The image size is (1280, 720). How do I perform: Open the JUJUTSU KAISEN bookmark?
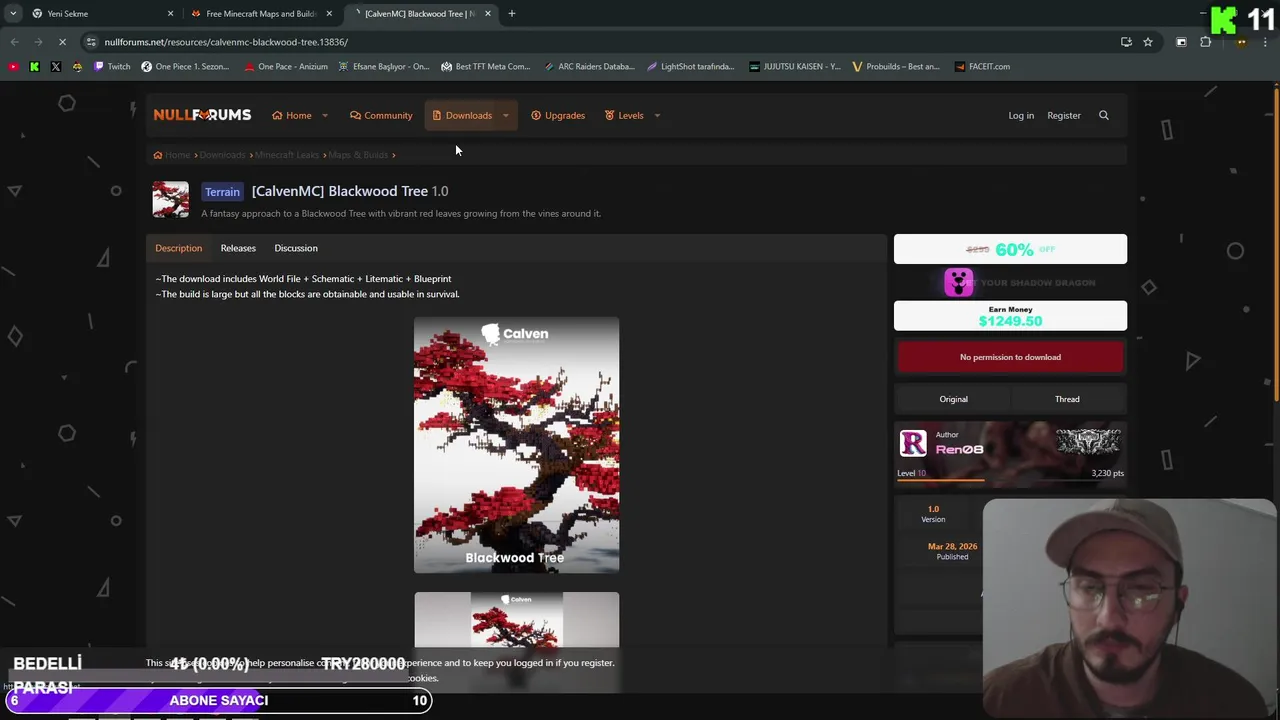coord(795,67)
